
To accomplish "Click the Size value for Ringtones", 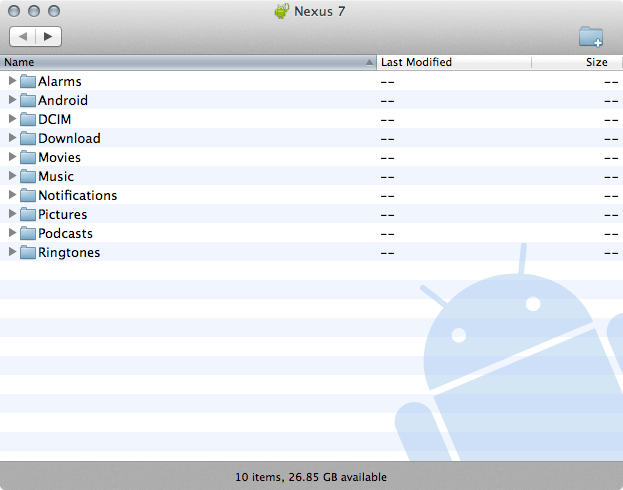I will pos(611,254).
